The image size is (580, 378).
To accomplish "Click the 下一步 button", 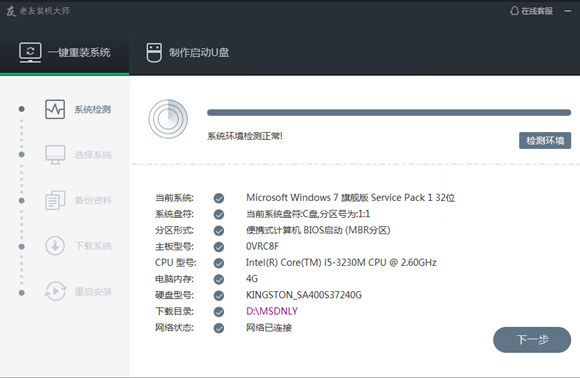I will (532, 340).
